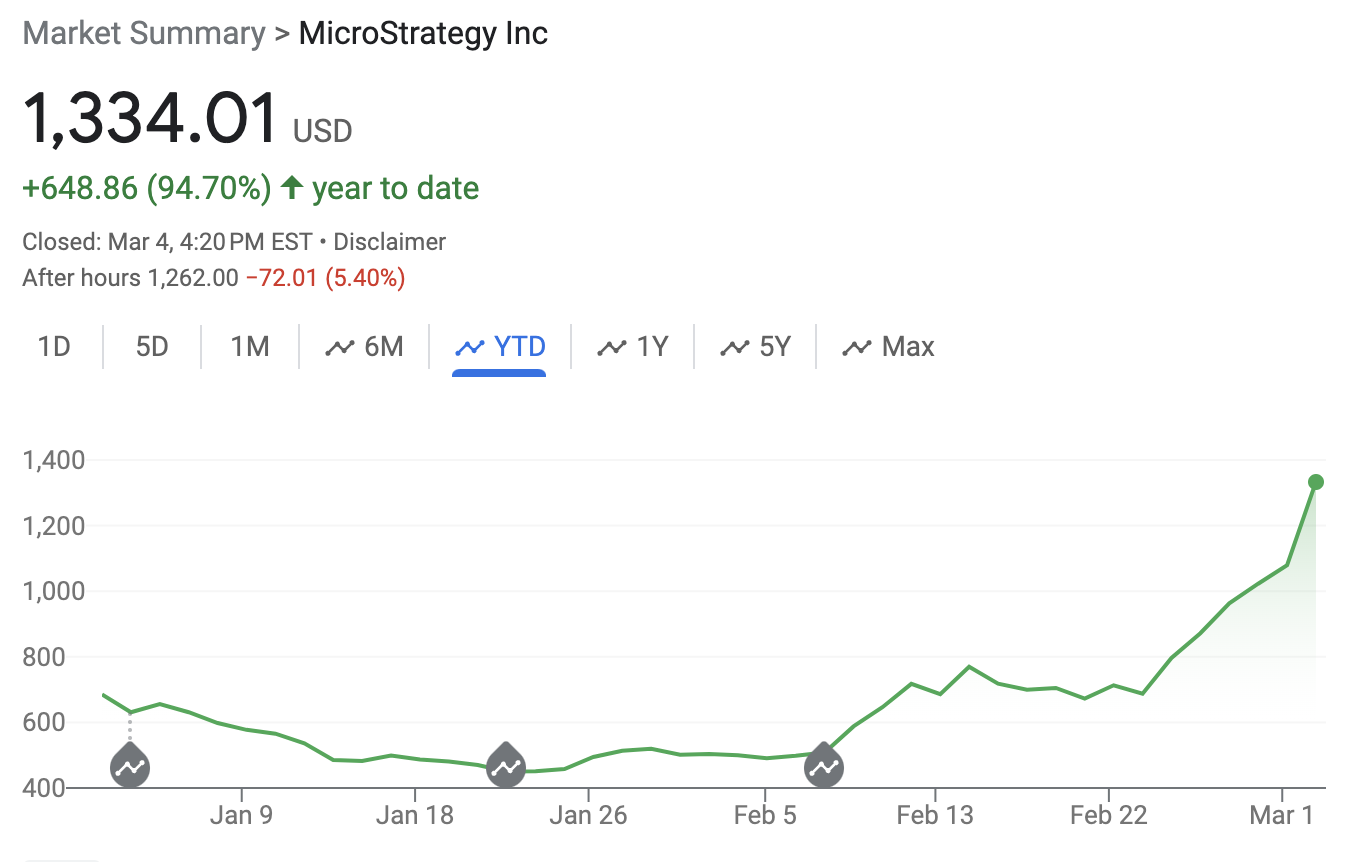Viewport: 1364px width, 862px height.
Task: Switch to the 1D timeframe tab
Action: [x=54, y=346]
